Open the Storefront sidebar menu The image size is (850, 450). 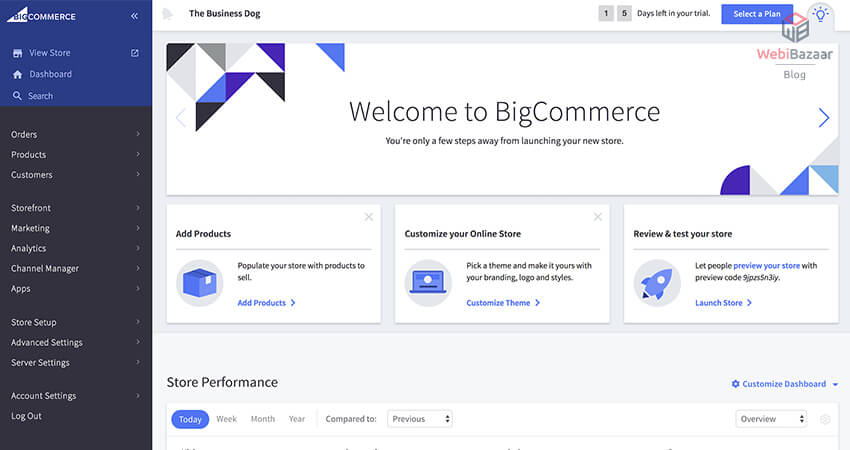[x=75, y=208]
